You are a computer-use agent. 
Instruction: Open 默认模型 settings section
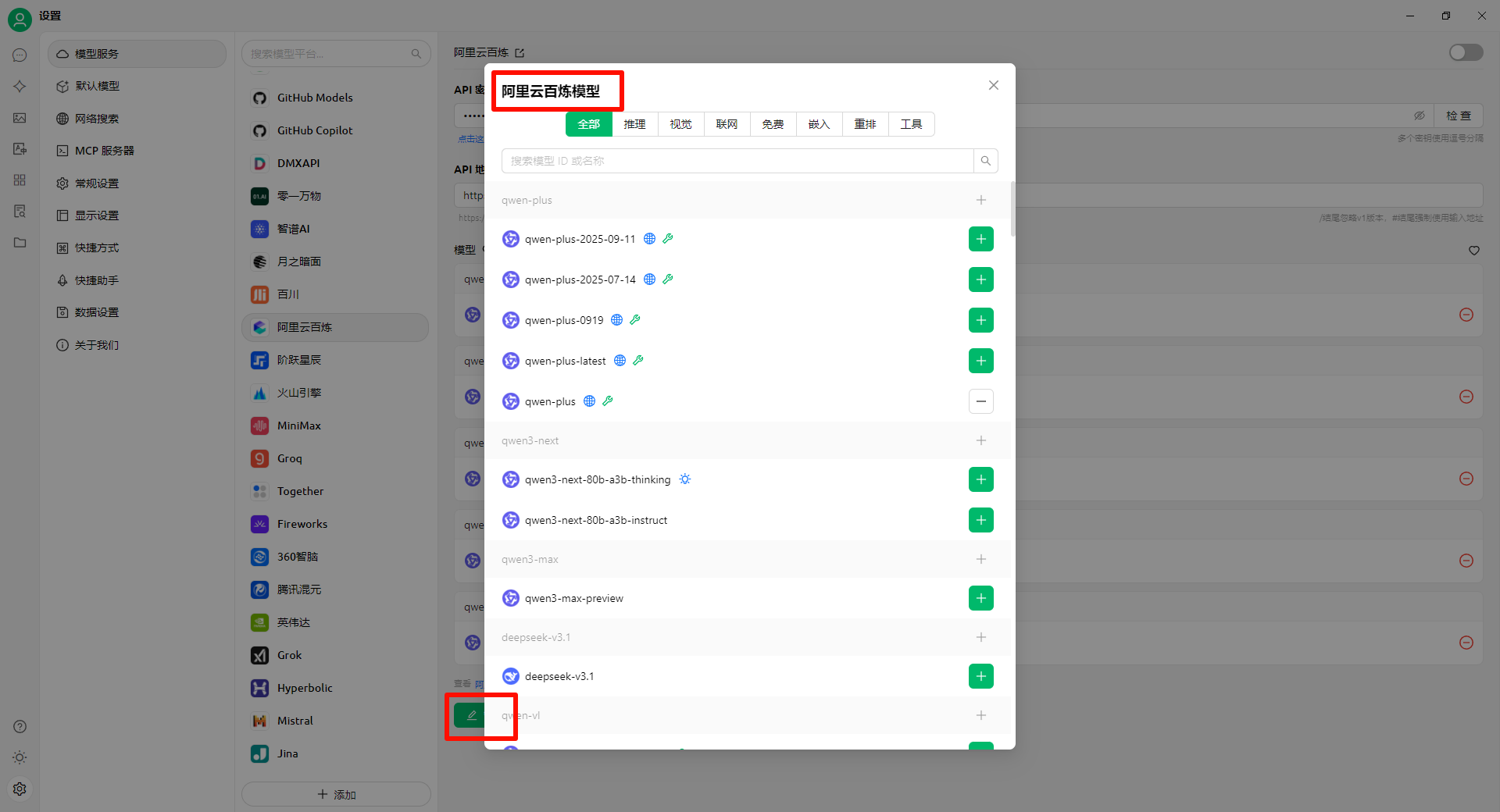click(x=137, y=86)
